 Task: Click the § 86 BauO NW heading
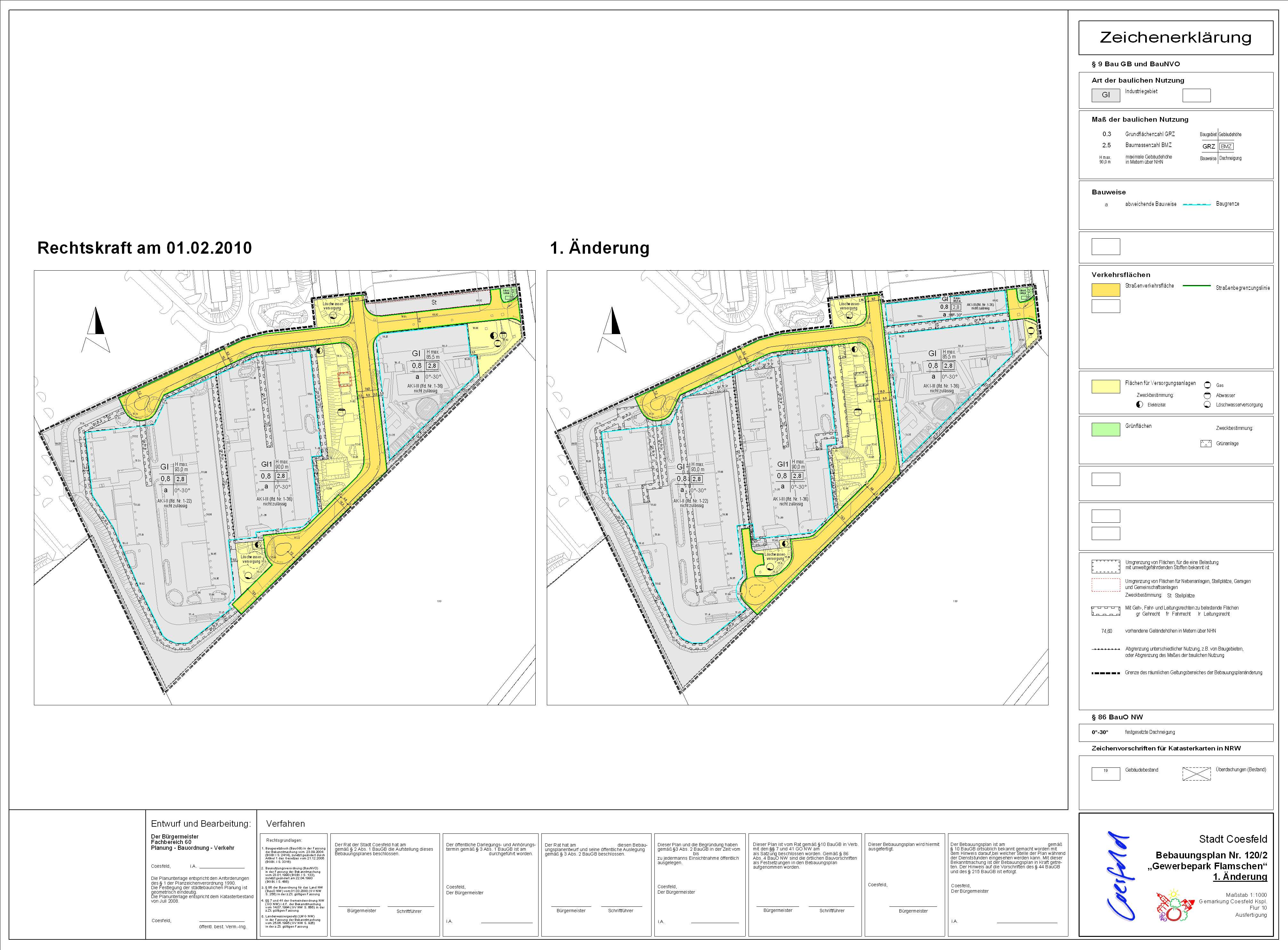pos(1117,717)
